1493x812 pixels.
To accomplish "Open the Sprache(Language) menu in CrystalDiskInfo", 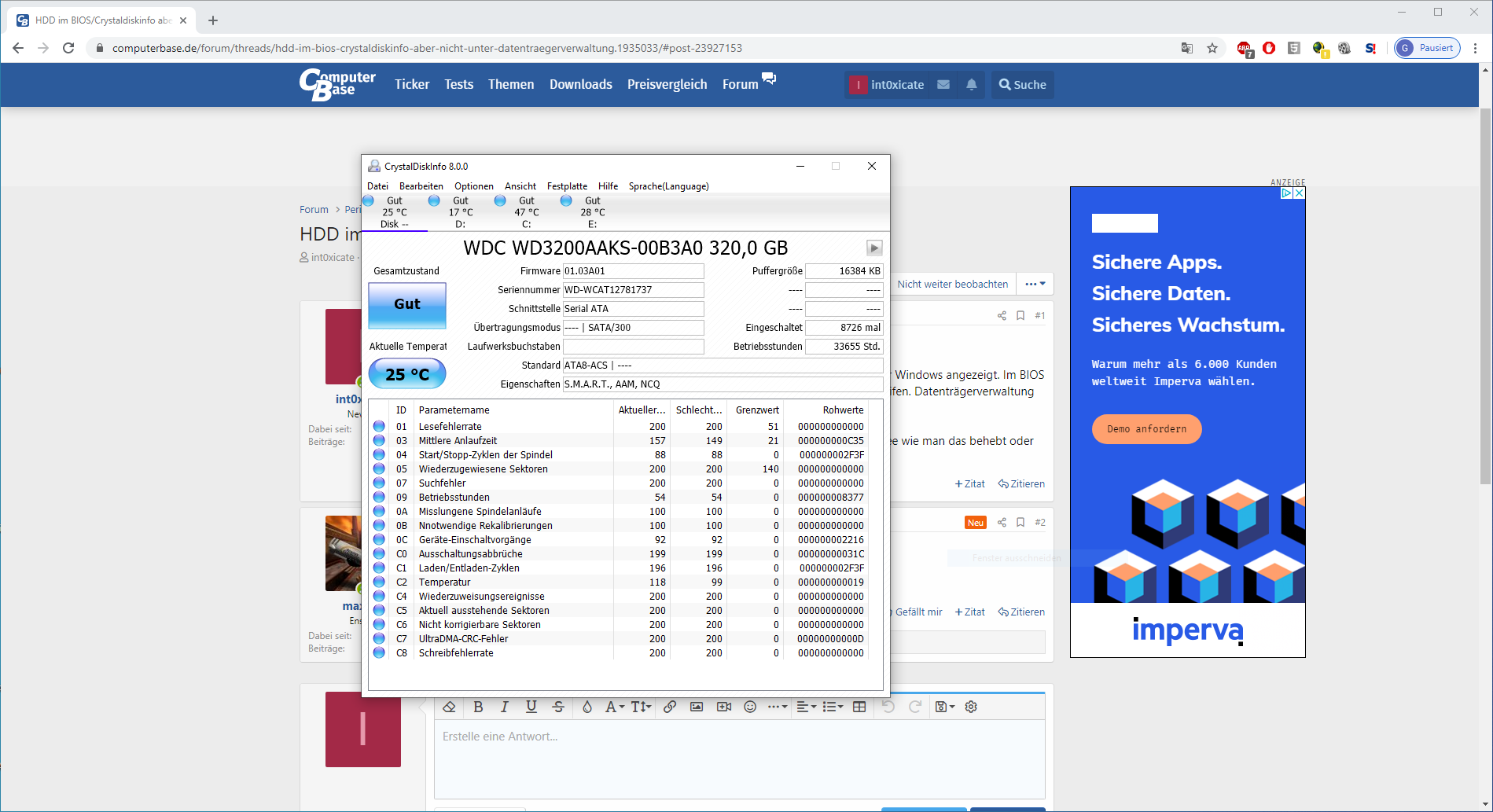I will [669, 186].
